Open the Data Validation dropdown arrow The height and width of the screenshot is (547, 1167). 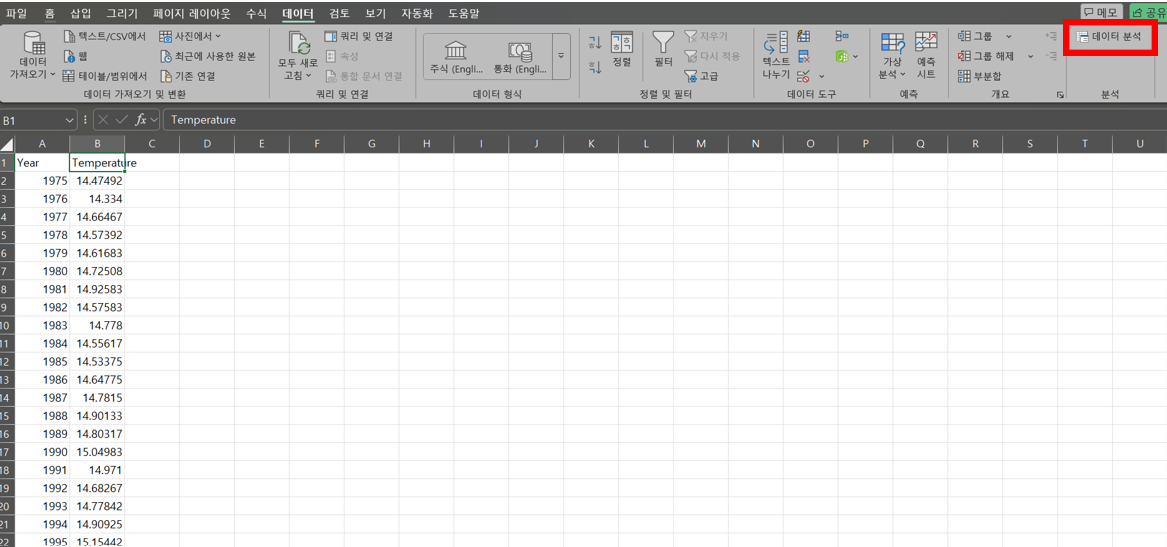(822, 76)
